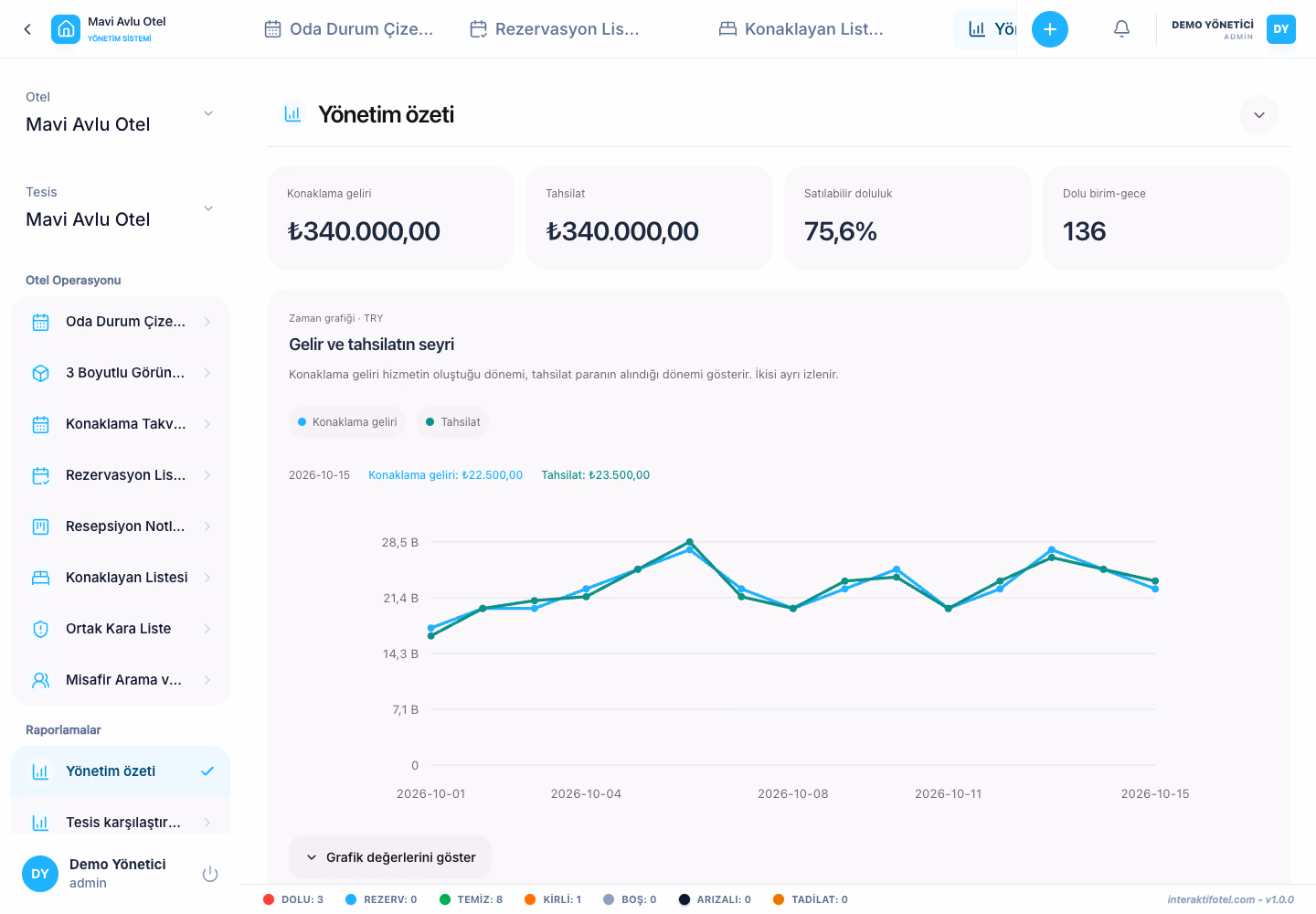The width and height of the screenshot is (1316, 914).
Task: Click the Ortak Kara Liste shield icon
Action: pos(41,629)
